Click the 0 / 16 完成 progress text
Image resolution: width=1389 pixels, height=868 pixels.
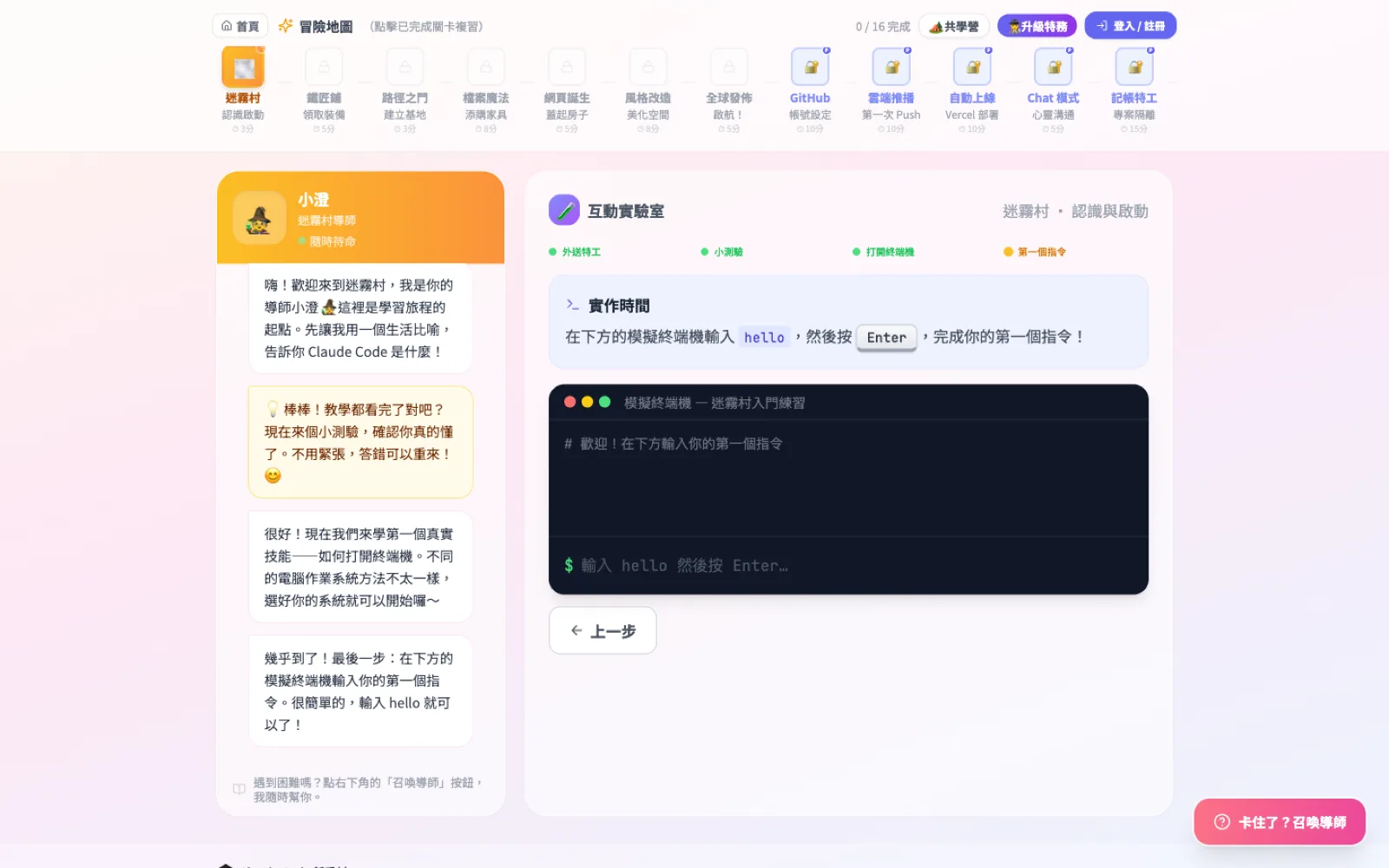click(883, 27)
